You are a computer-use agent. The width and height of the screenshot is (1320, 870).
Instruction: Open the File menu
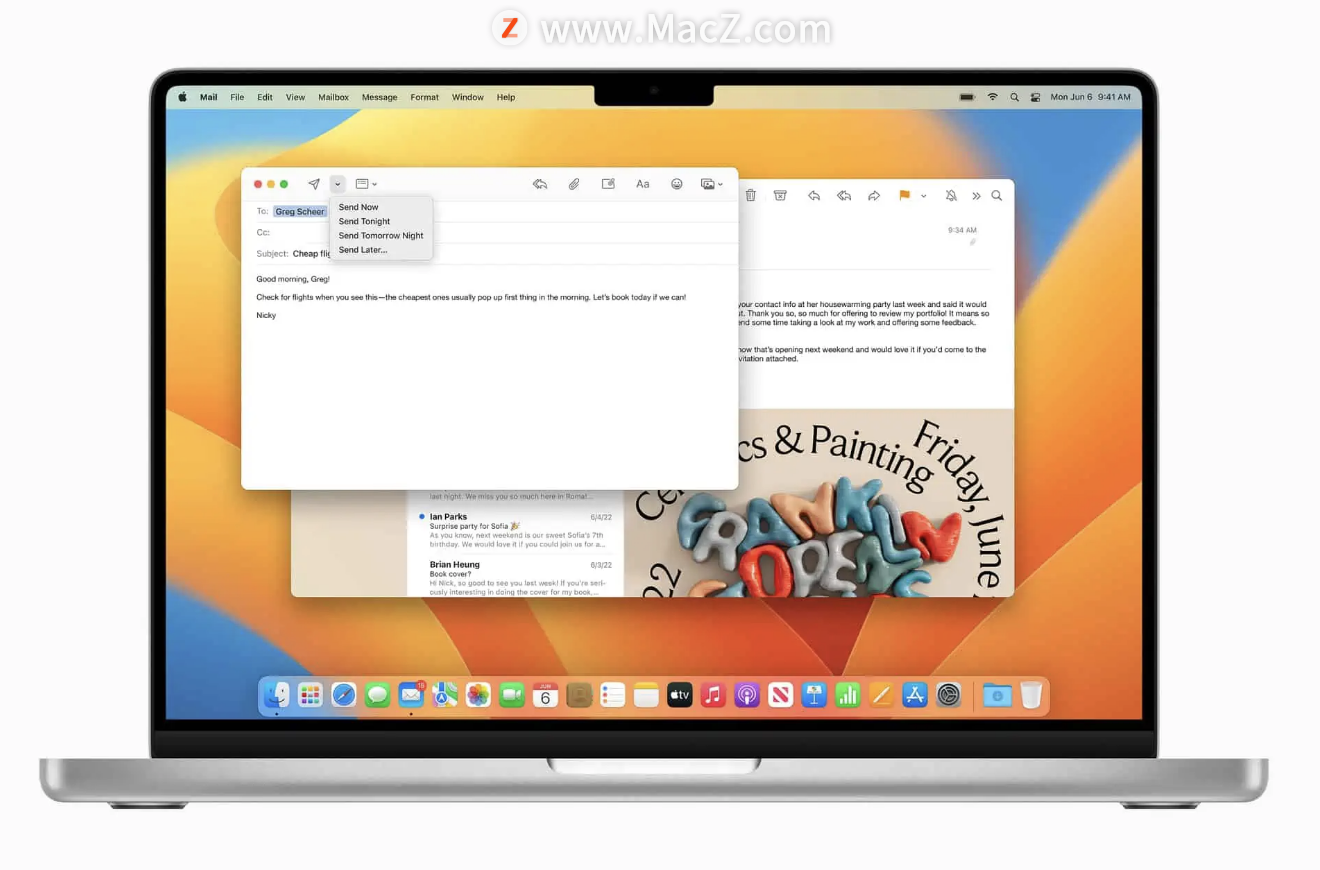(x=237, y=97)
